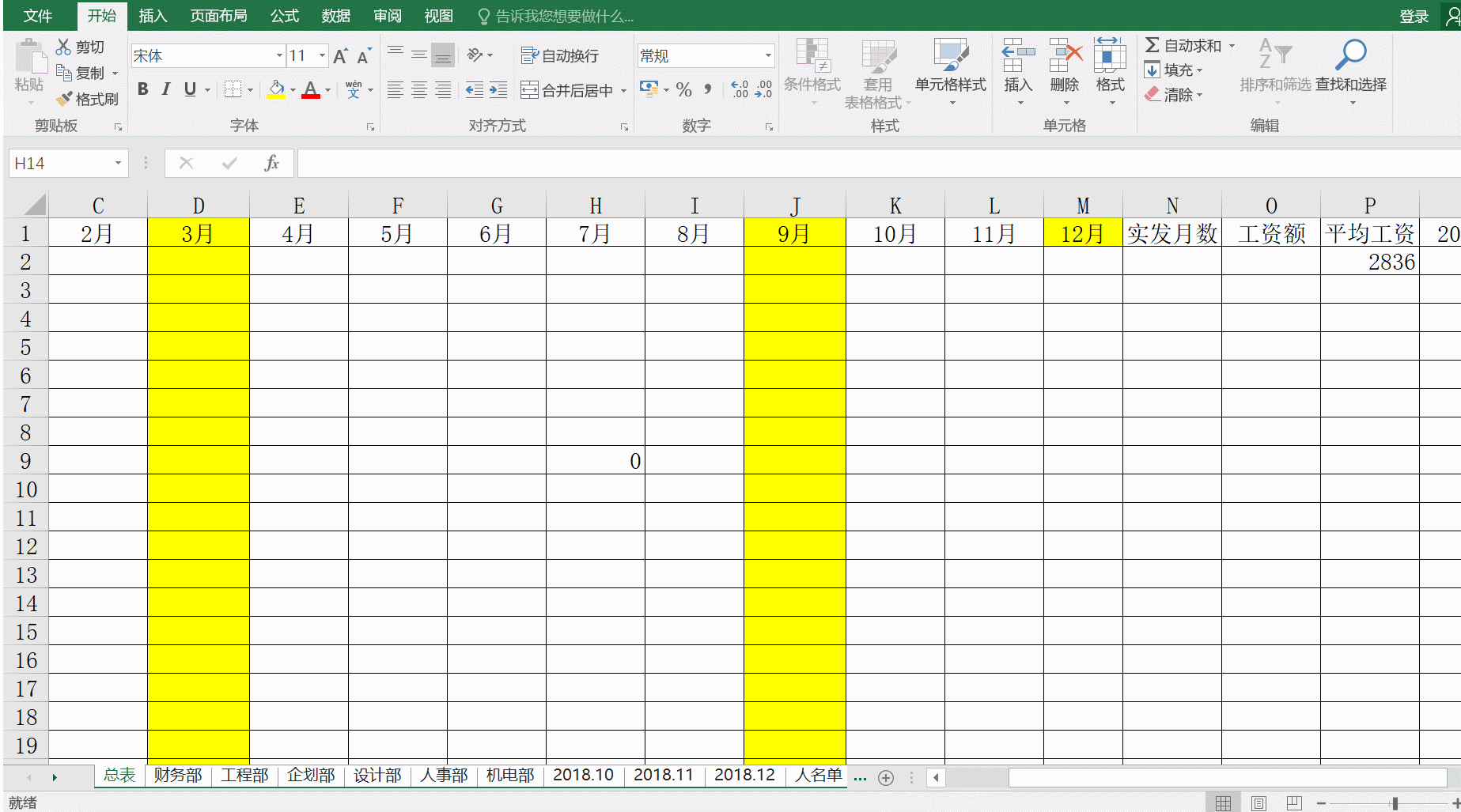
Task: Switch to the 公式 ribbon tab
Action: (284, 16)
